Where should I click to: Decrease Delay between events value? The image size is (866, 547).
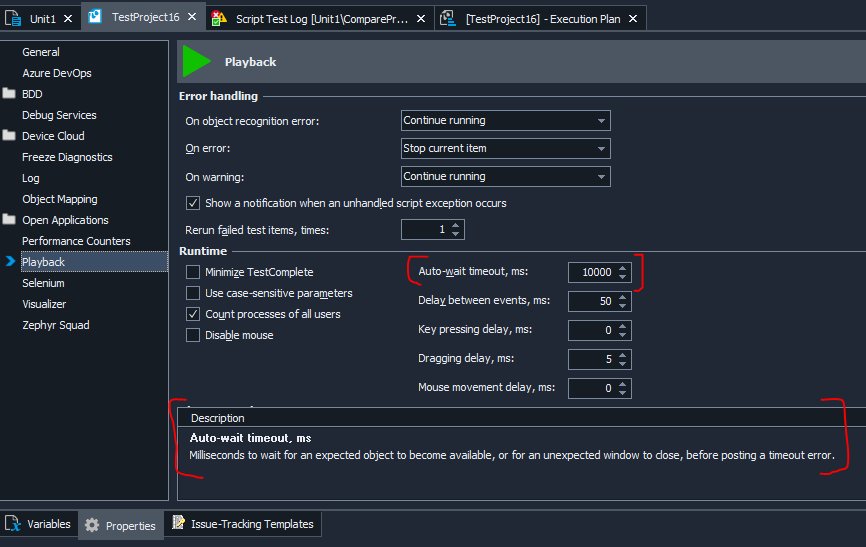622,306
